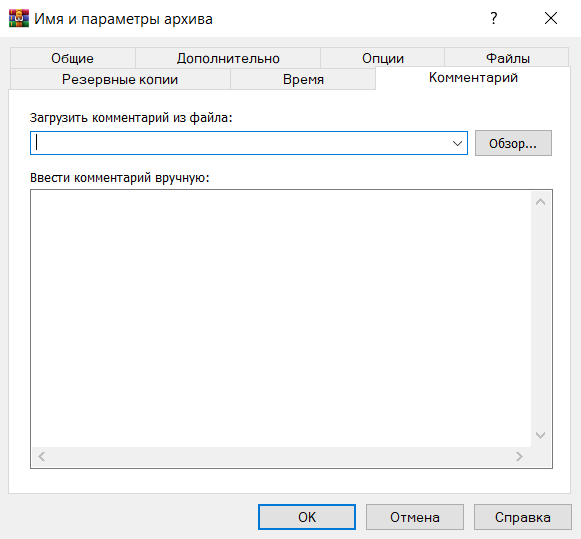This screenshot has height=539, width=581.
Task: Click the horizontal scrollbar's left arrow
Action: pos(42,456)
